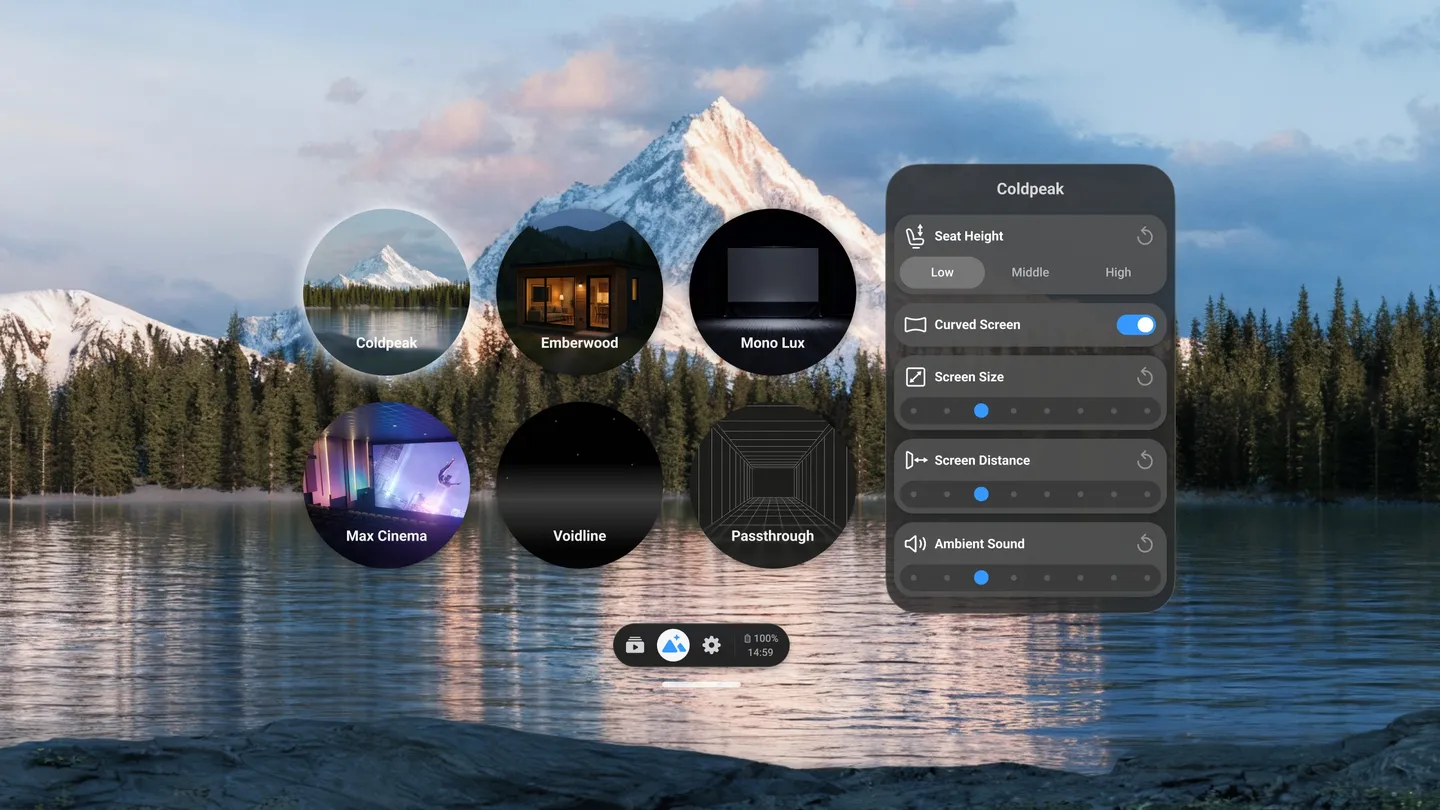Turn off the Curved Screen toggle
Image resolution: width=1440 pixels, height=810 pixels.
tap(1135, 325)
